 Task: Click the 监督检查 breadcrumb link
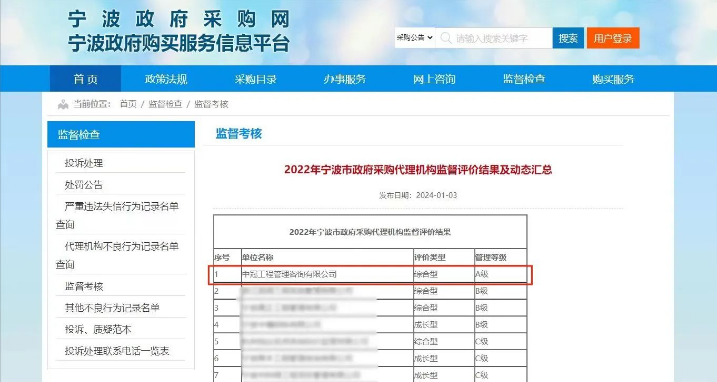[x=165, y=104]
